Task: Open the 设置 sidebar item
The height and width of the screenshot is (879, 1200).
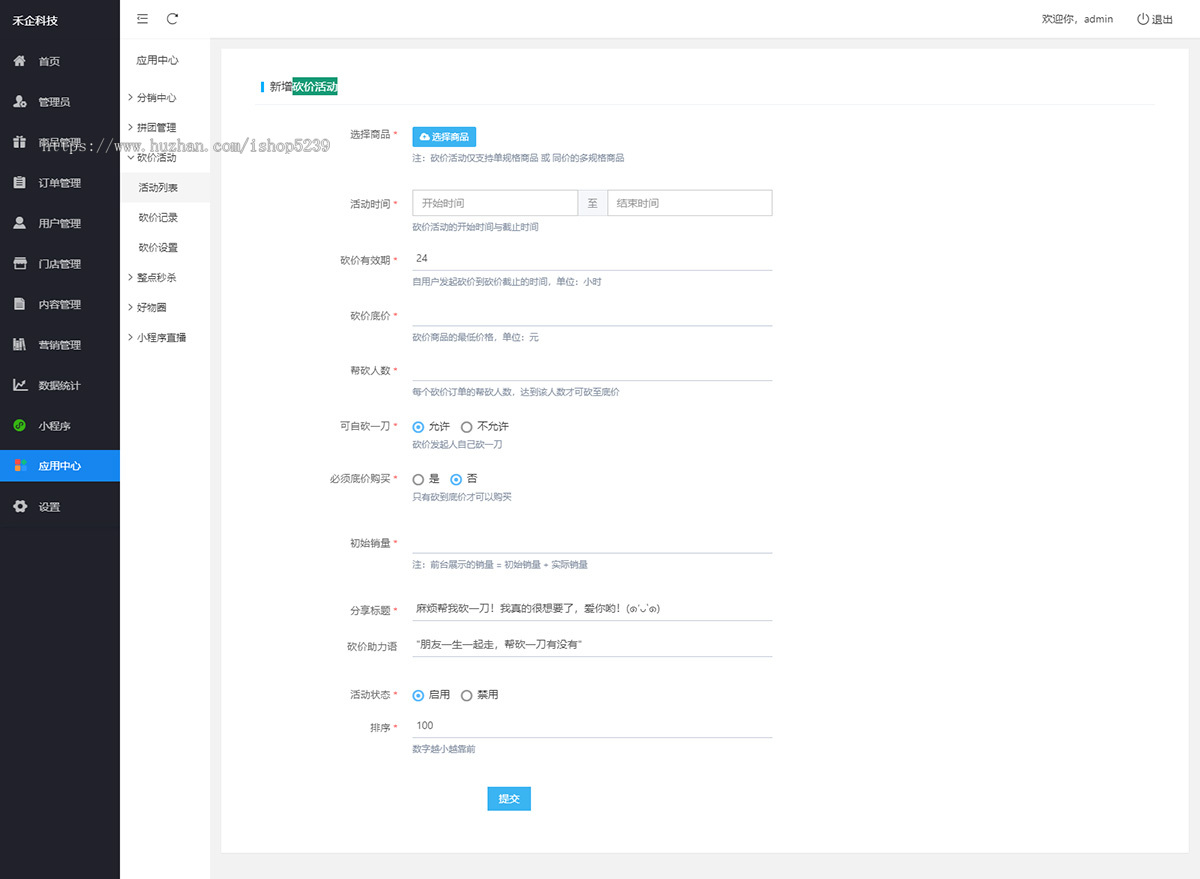Action: [x=60, y=507]
